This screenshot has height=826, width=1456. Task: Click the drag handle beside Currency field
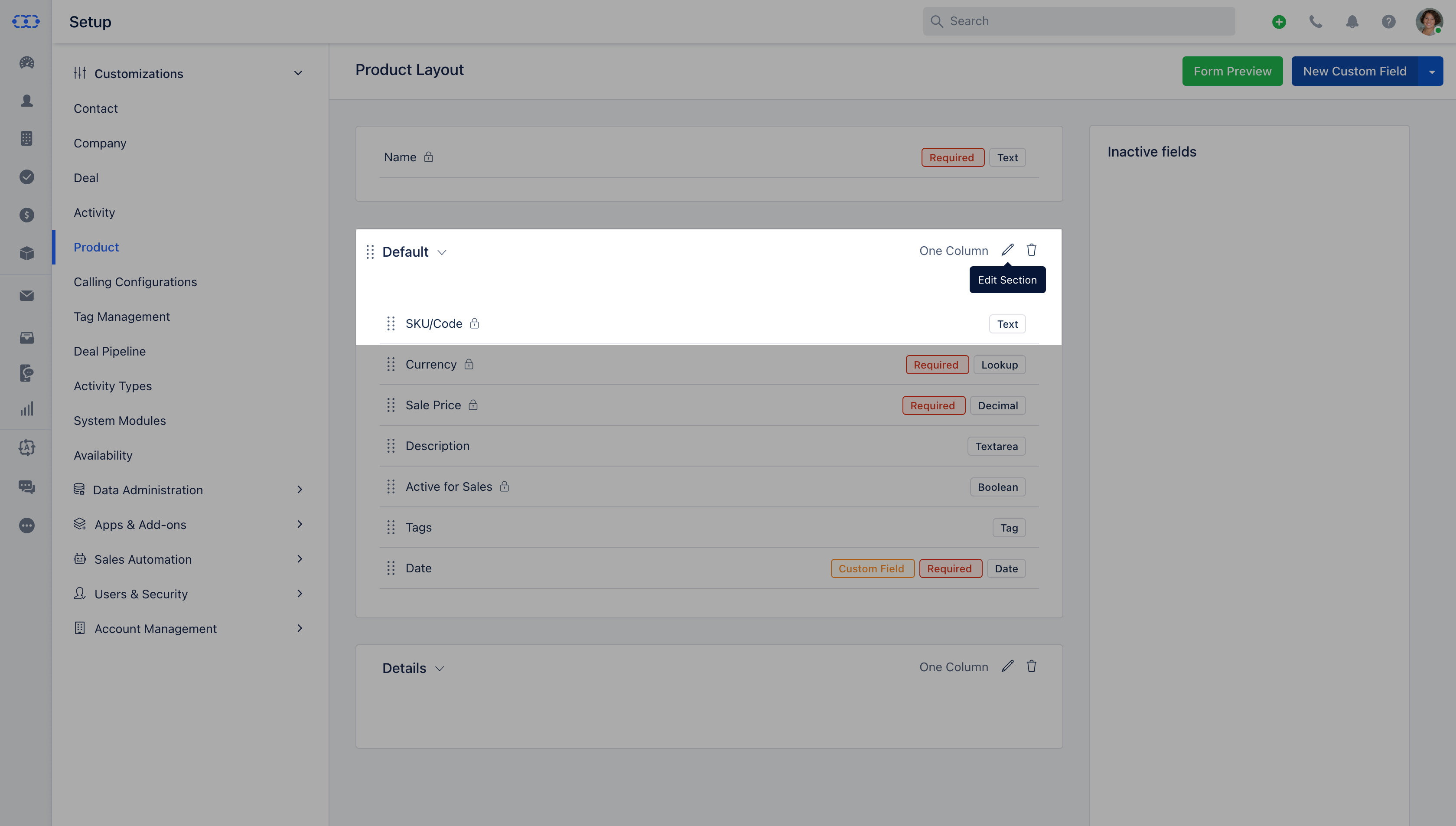(x=391, y=364)
